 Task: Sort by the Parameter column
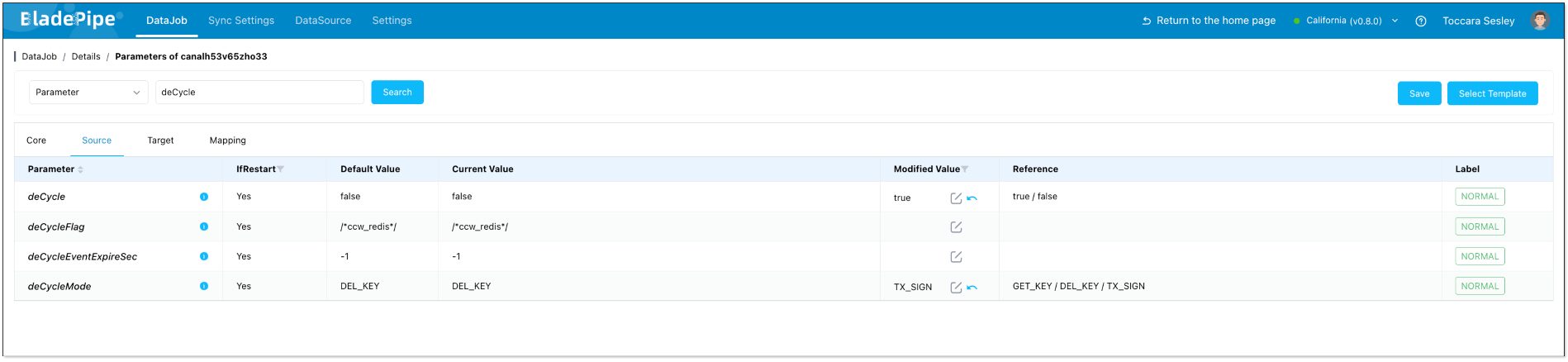(x=80, y=169)
